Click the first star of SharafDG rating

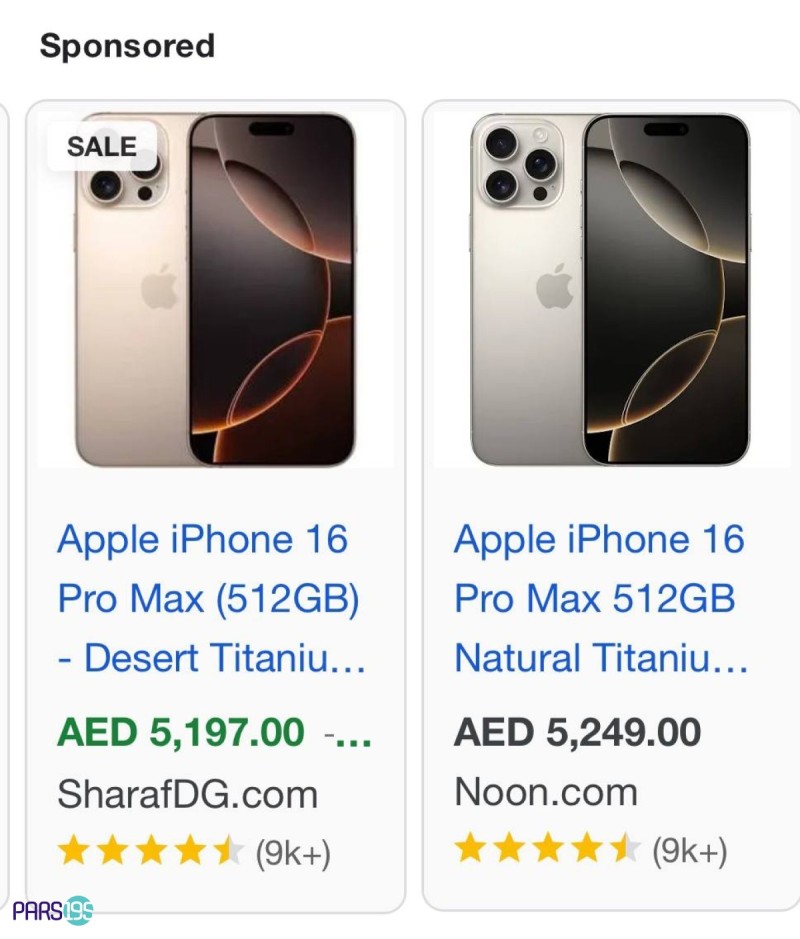pyautogui.click(x=74, y=851)
